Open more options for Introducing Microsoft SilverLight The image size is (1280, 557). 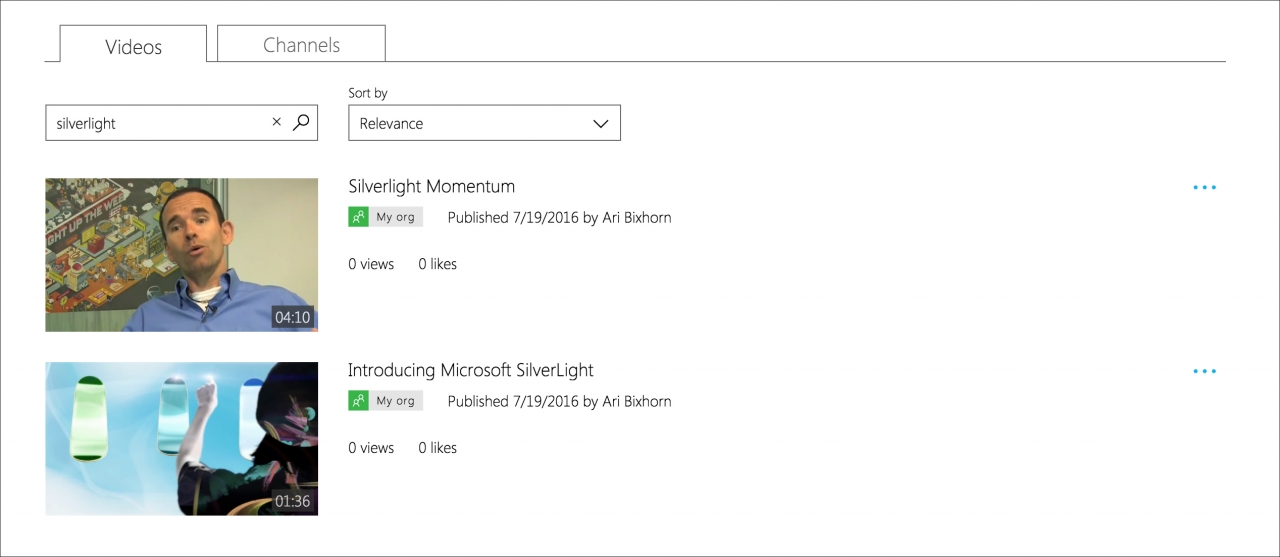pyautogui.click(x=1205, y=371)
